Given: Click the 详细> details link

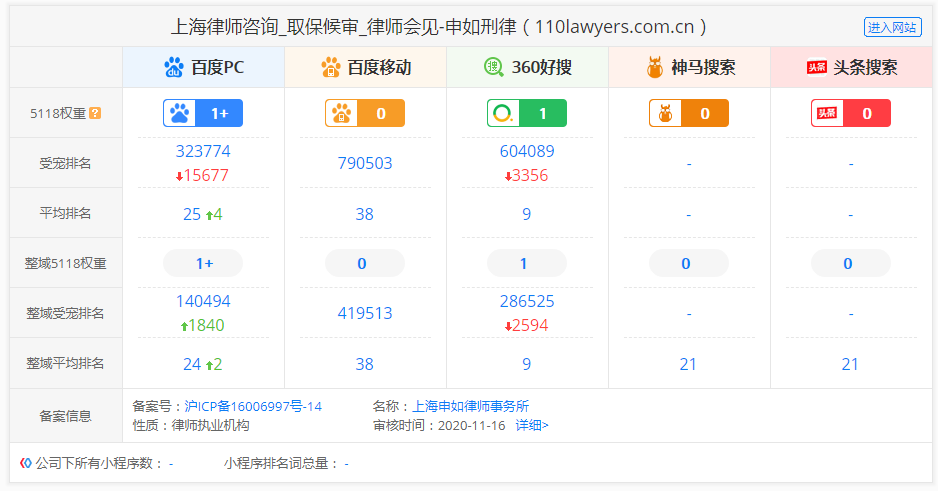Looking at the screenshot, I should pyautogui.click(x=532, y=425).
